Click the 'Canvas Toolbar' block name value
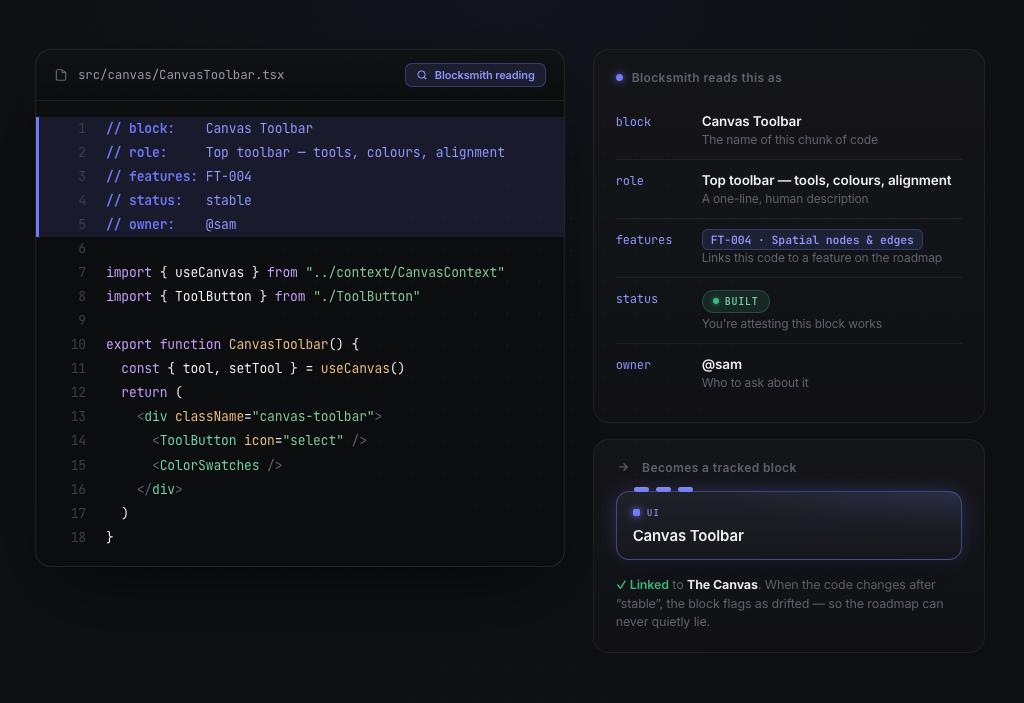This screenshot has height=703, width=1024. pyautogui.click(x=751, y=122)
